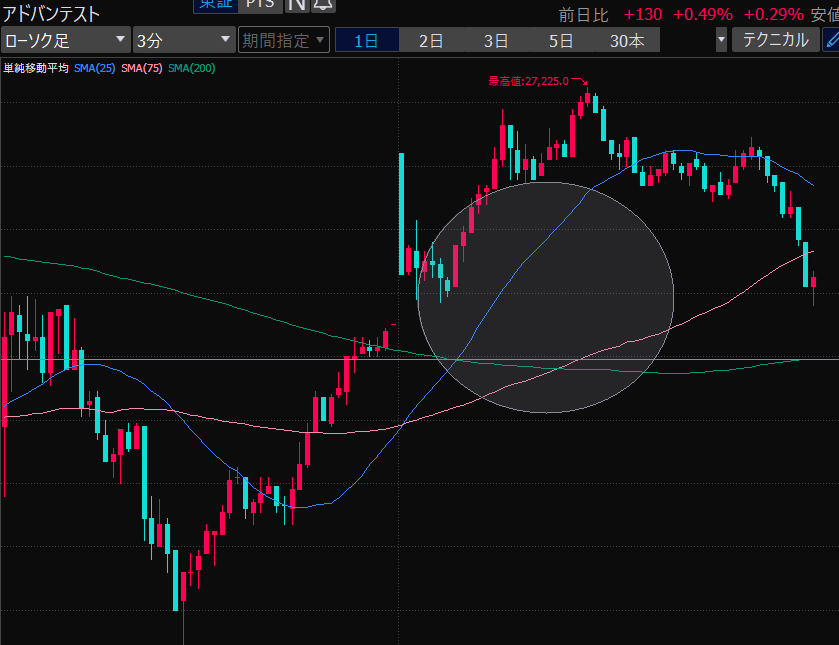Select the 1日 range tab
The image size is (839, 645).
click(x=366, y=41)
